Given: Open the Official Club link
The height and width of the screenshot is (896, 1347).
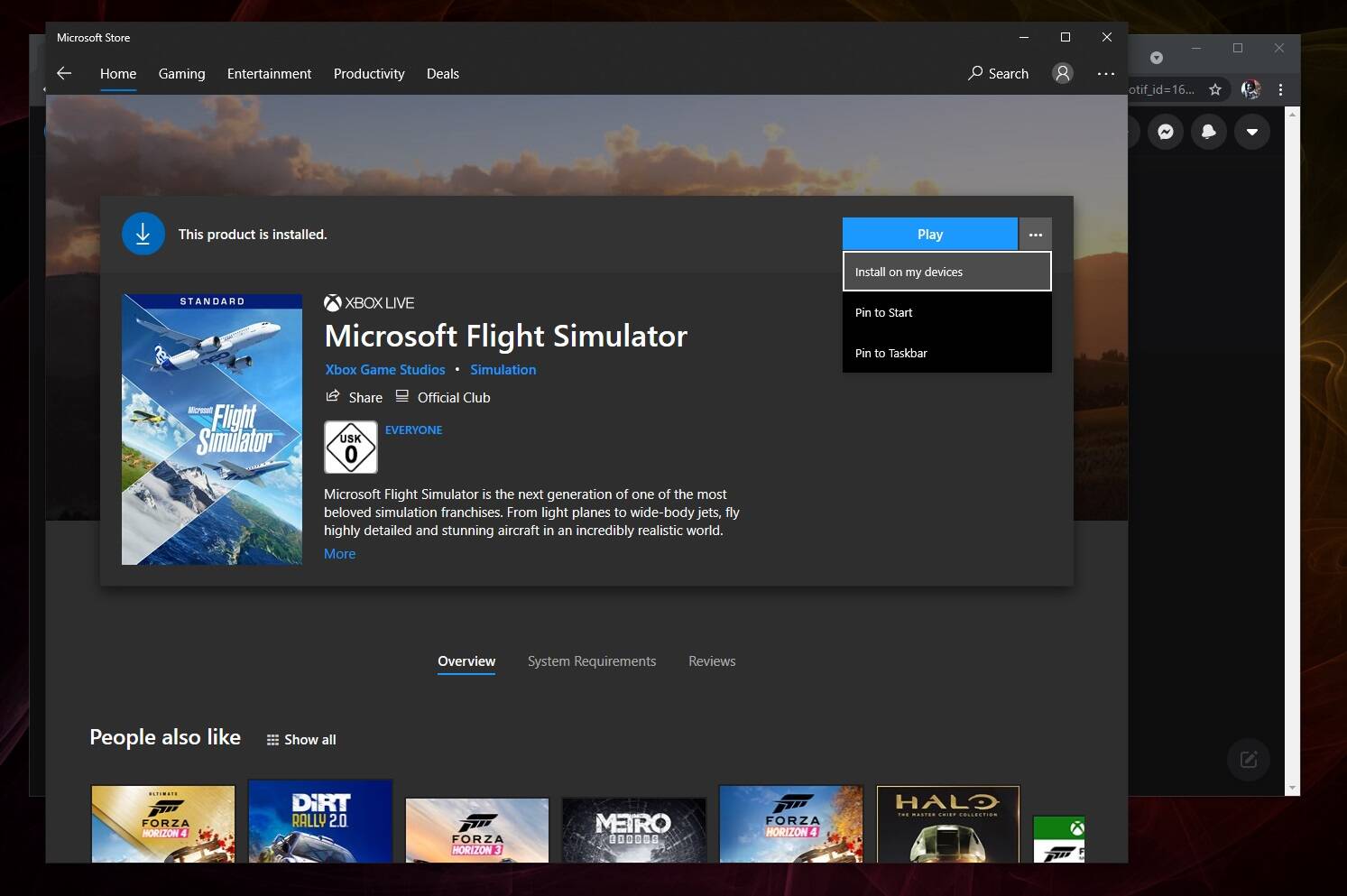Looking at the screenshot, I should [453, 397].
